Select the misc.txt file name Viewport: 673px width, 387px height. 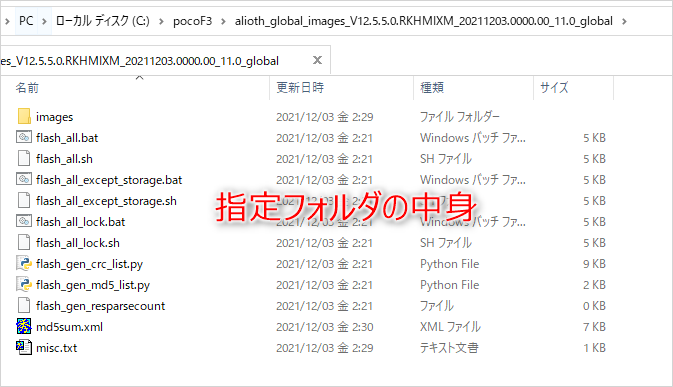pyautogui.click(x=57, y=348)
